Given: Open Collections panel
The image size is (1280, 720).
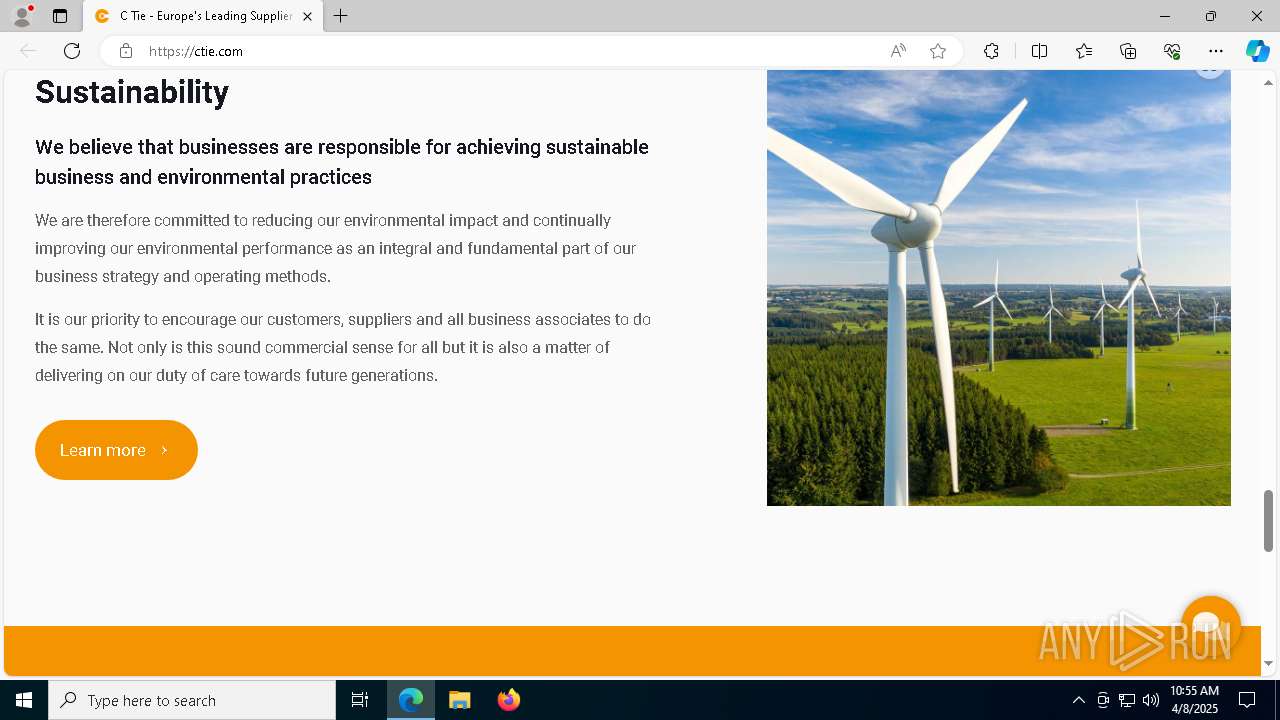Looking at the screenshot, I should (x=1128, y=51).
